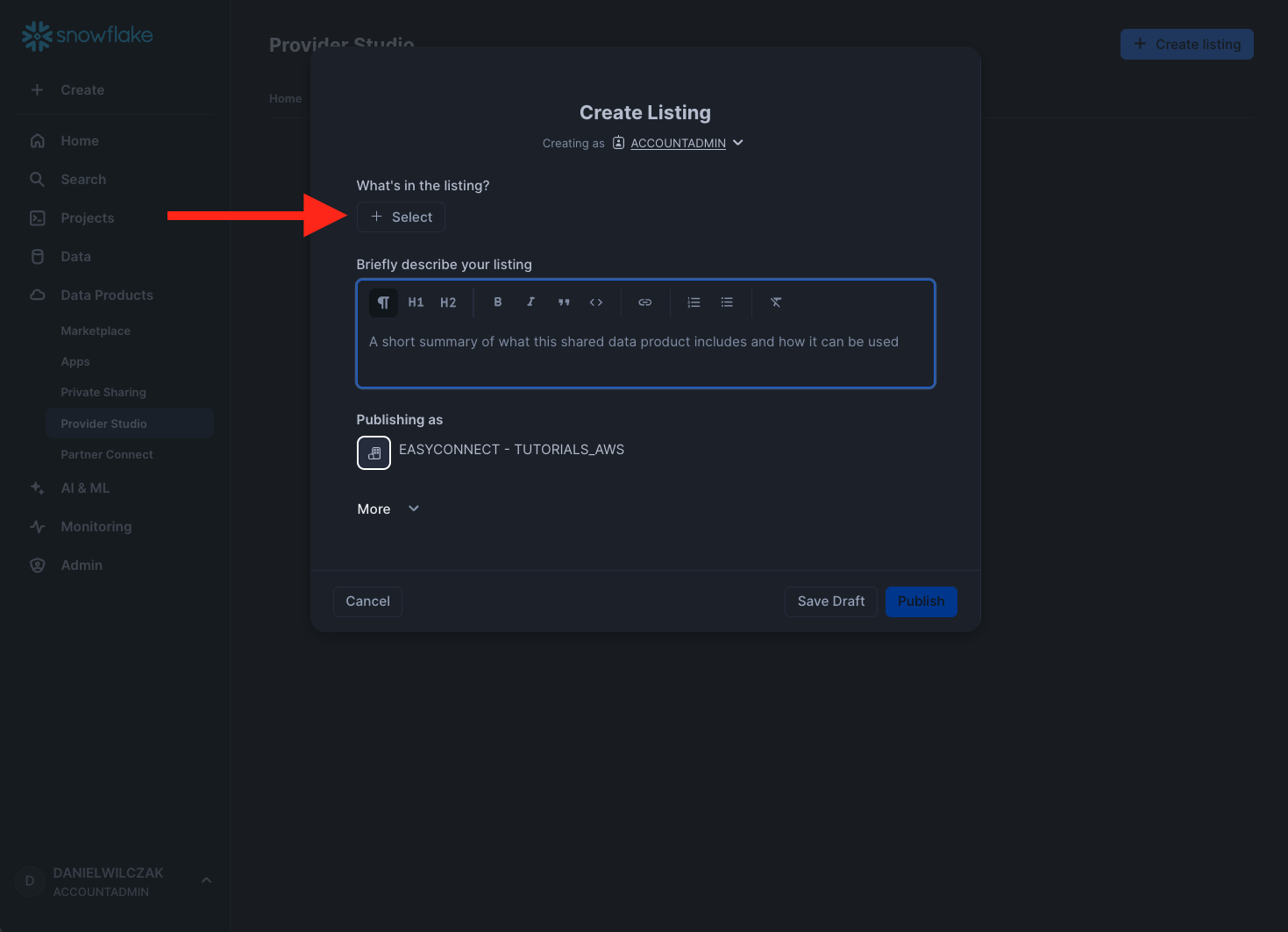Click Select to choose listing contents
This screenshot has height=932, width=1288.
click(x=401, y=217)
